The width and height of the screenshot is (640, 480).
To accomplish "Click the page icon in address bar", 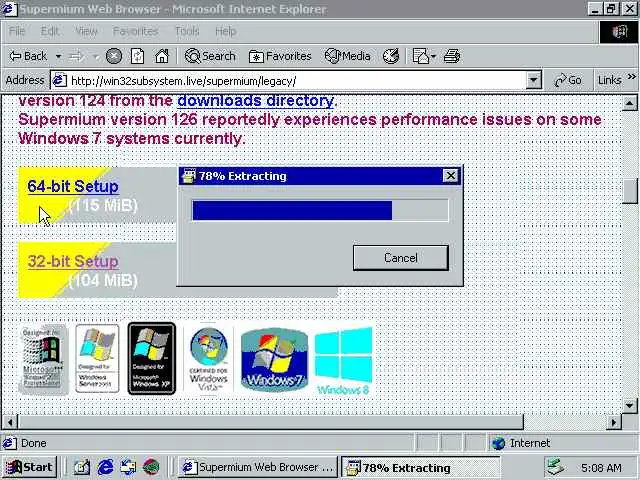I will tap(59, 80).
